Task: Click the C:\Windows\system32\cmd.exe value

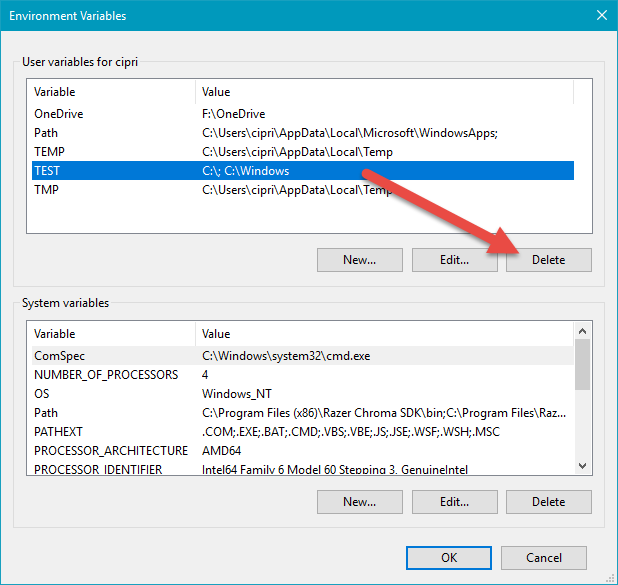Action: [286, 356]
